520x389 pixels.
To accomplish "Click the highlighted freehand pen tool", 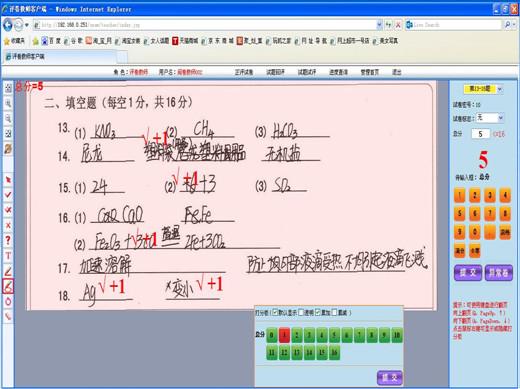I will point(8,286).
